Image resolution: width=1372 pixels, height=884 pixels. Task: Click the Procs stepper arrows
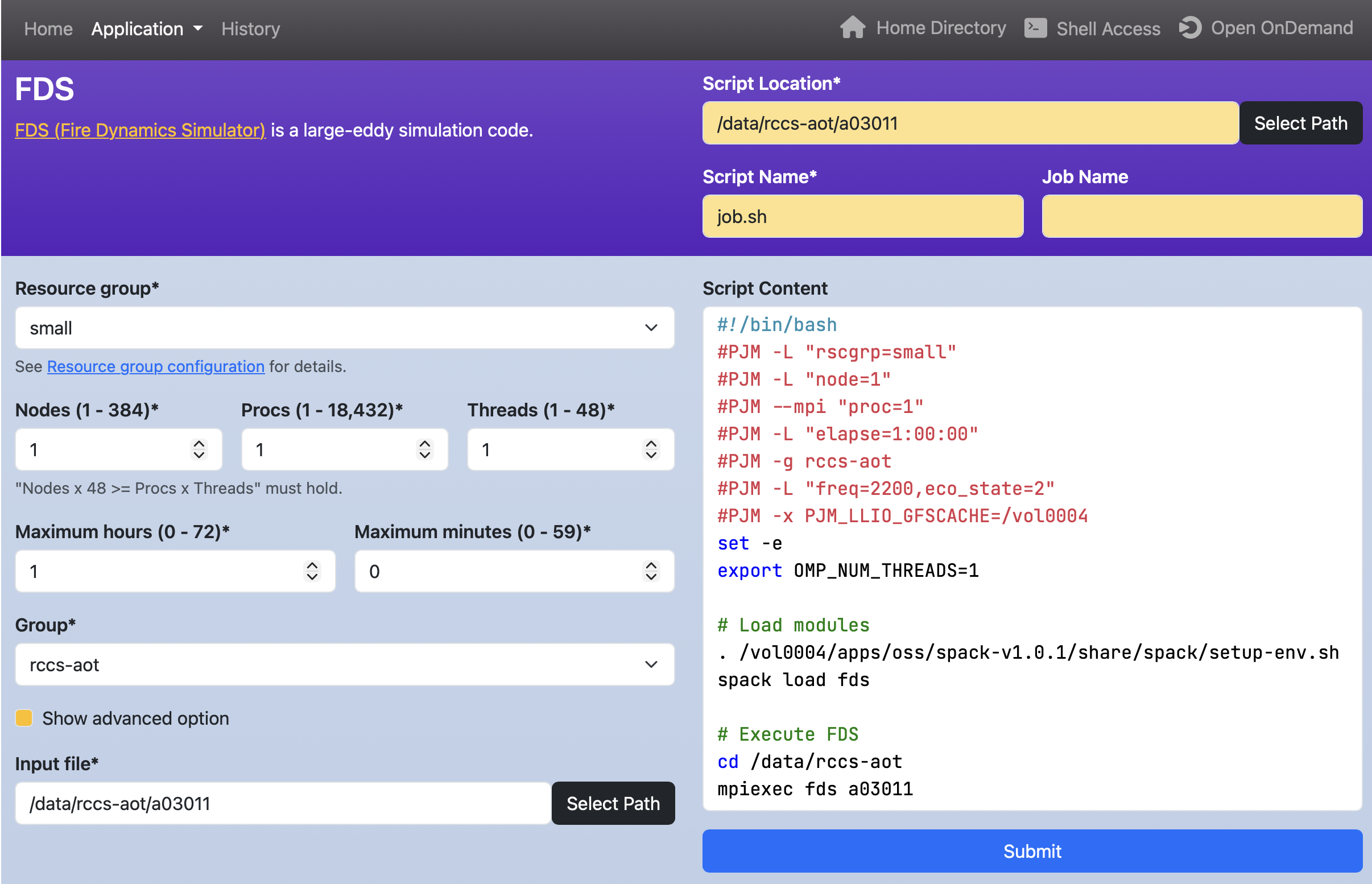coord(424,449)
